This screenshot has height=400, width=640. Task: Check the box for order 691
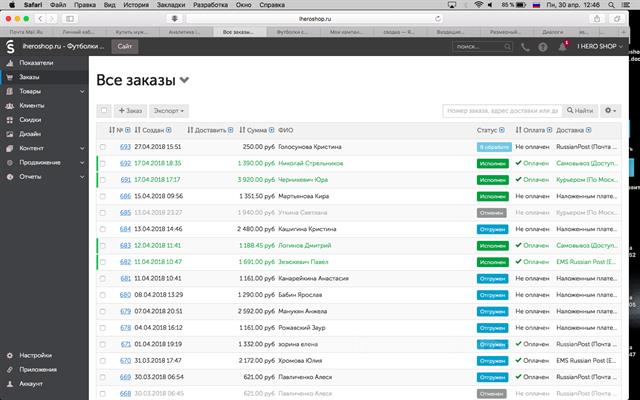pyautogui.click(x=102, y=180)
